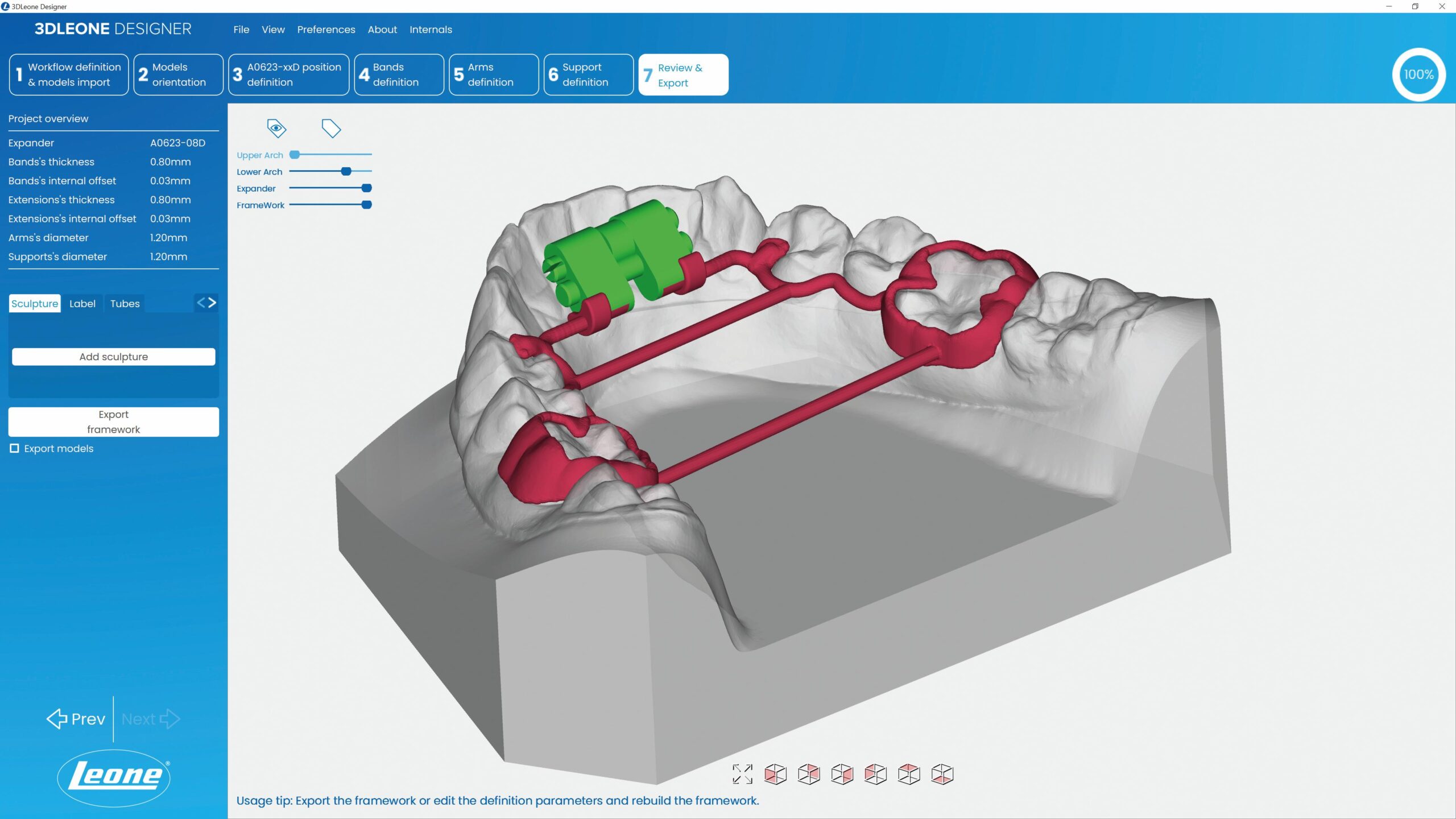This screenshot has width=1456, height=819.
Task: Select the third cube view icon, front-right face highlighted
Action: (x=842, y=774)
